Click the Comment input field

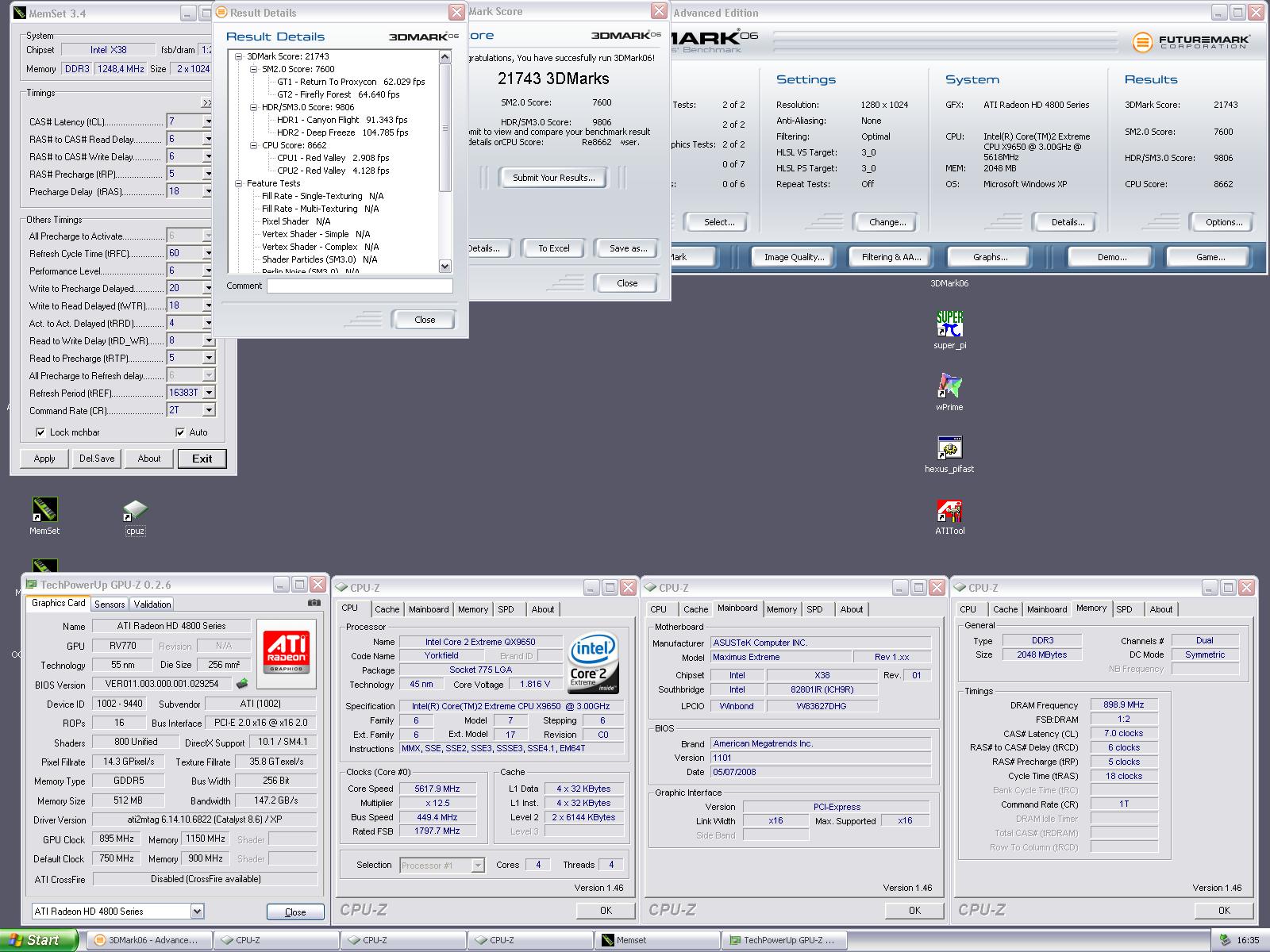[360, 286]
